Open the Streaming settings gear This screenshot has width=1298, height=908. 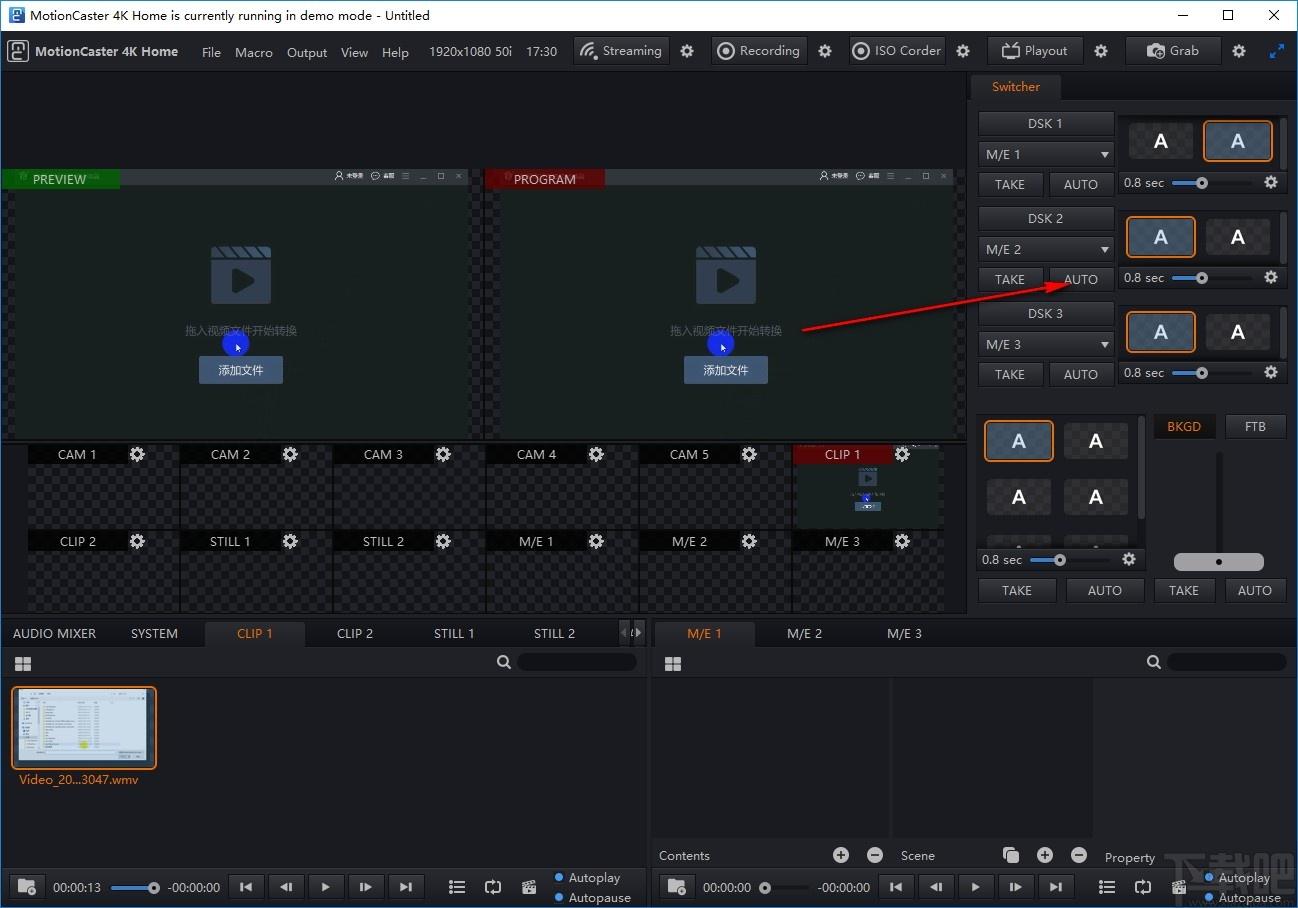[687, 51]
